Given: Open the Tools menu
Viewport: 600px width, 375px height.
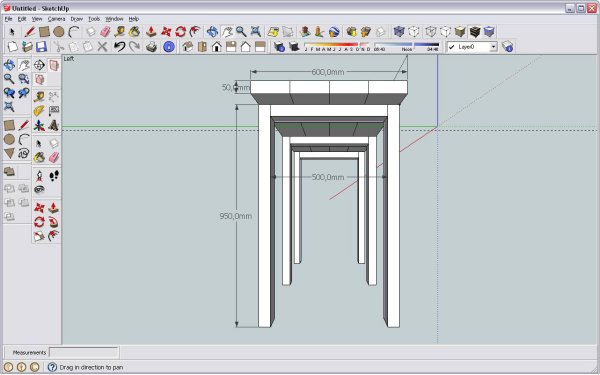Looking at the screenshot, I should tap(94, 19).
